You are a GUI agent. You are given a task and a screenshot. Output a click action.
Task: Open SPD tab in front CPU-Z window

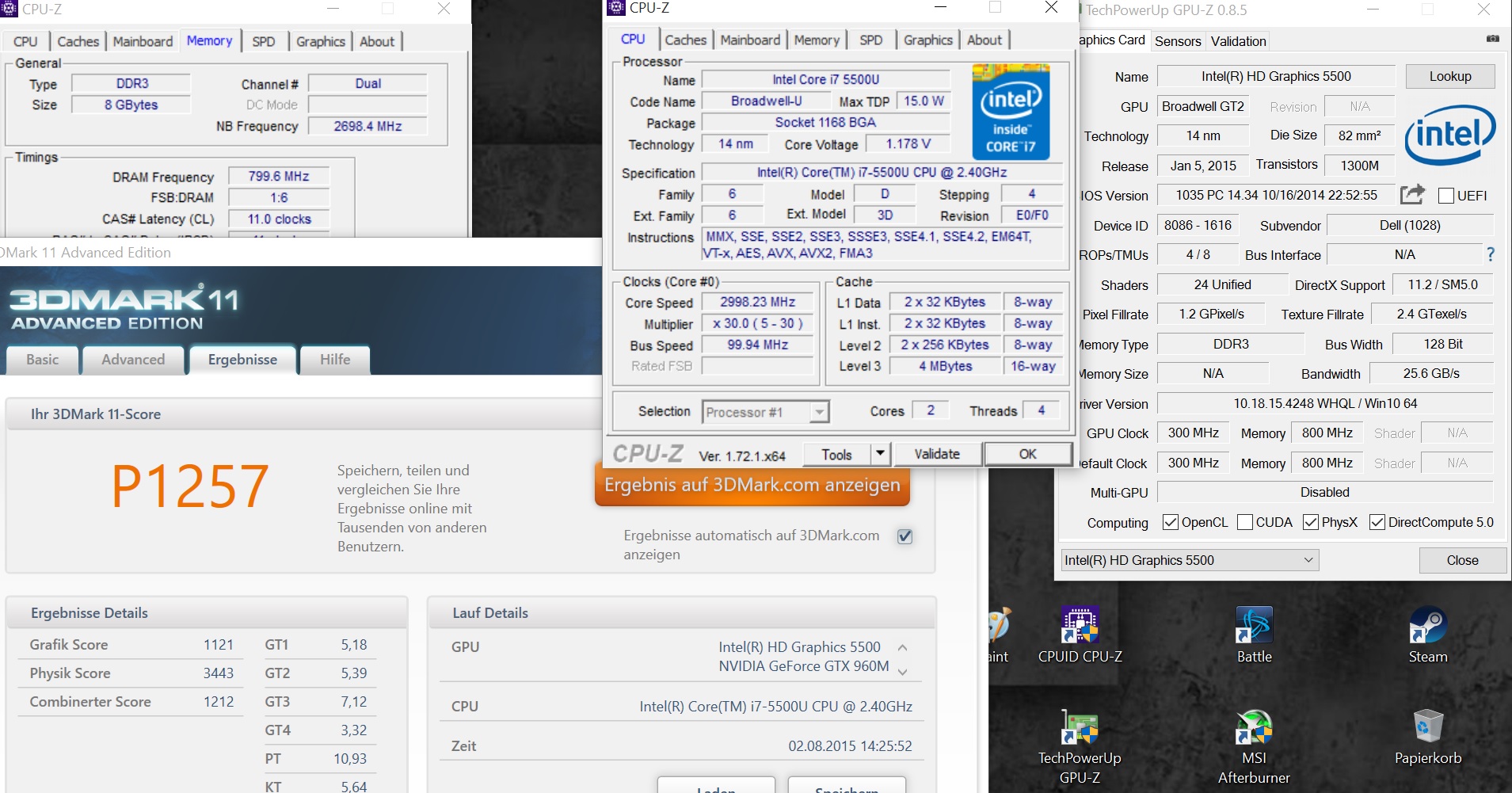point(870,40)
